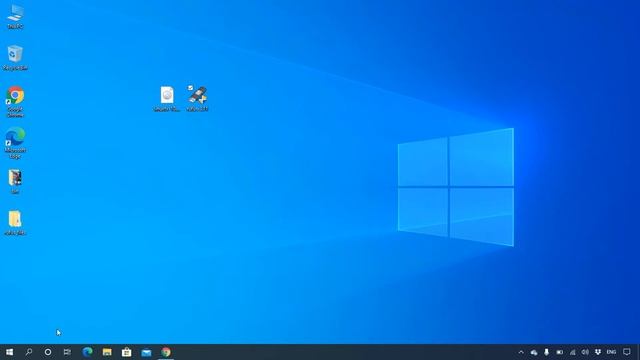
Task: Select the Recycle Bin icon
Action: pos(15,58)
